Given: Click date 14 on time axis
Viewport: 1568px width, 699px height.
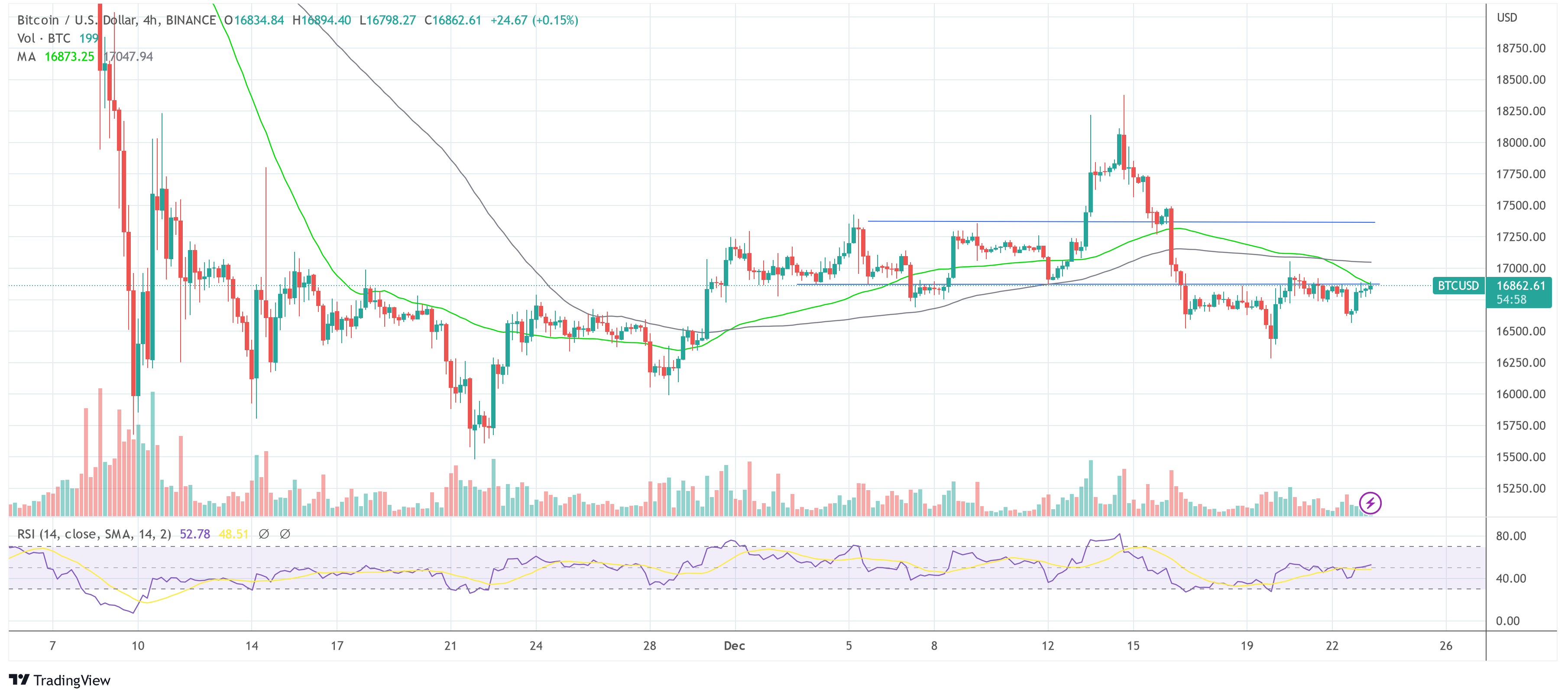Looking at the screenshot, I should pyautogui.click(x=251, y=646).
